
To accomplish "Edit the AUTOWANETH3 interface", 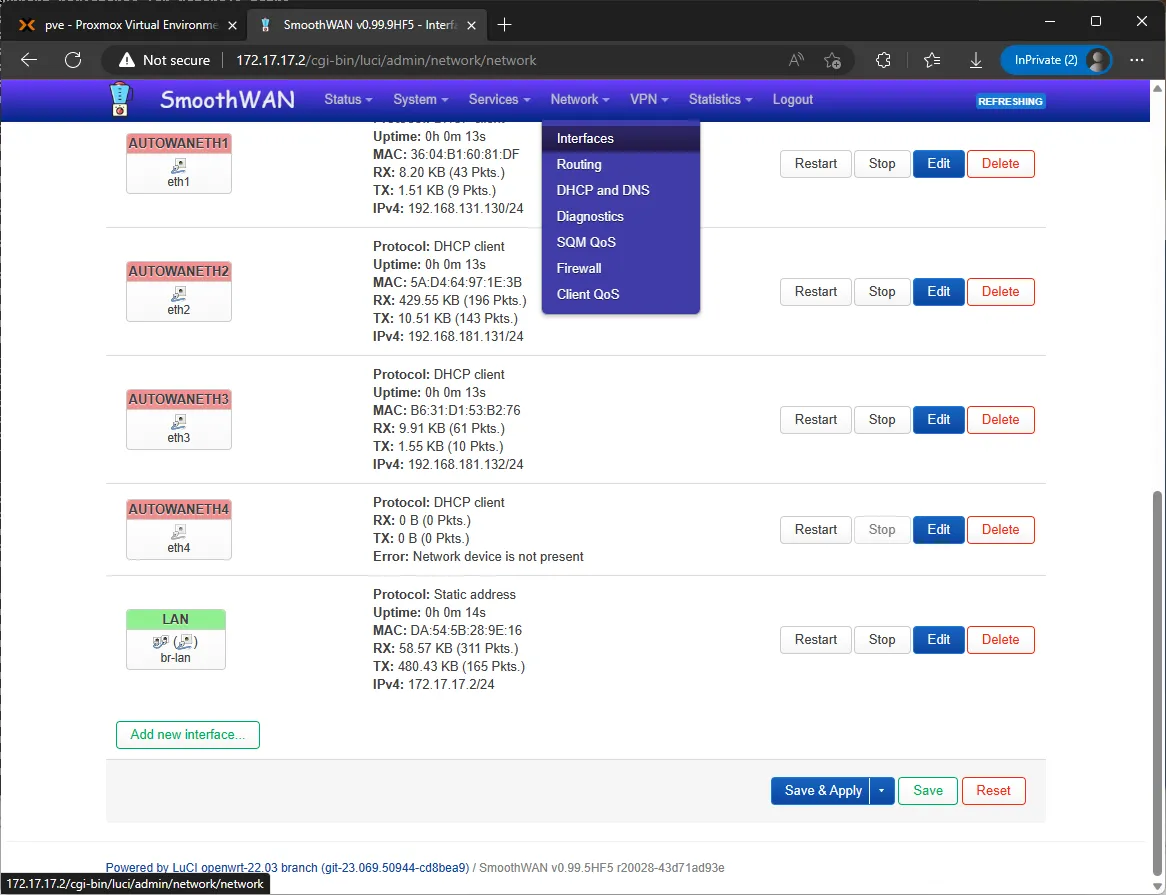I will (938, 420).
